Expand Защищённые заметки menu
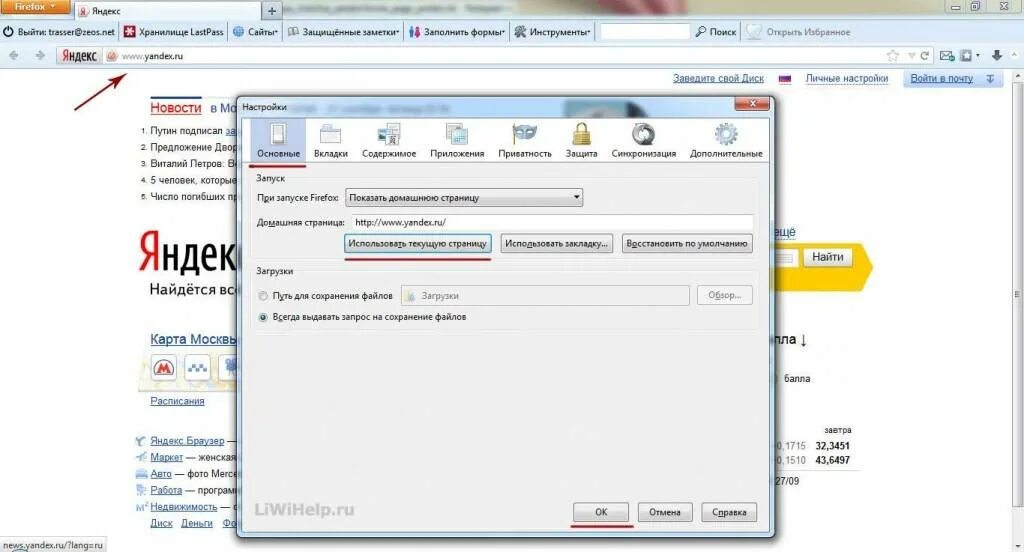The height and width of the screenshot is (552, 1024). tap(344, 31)
